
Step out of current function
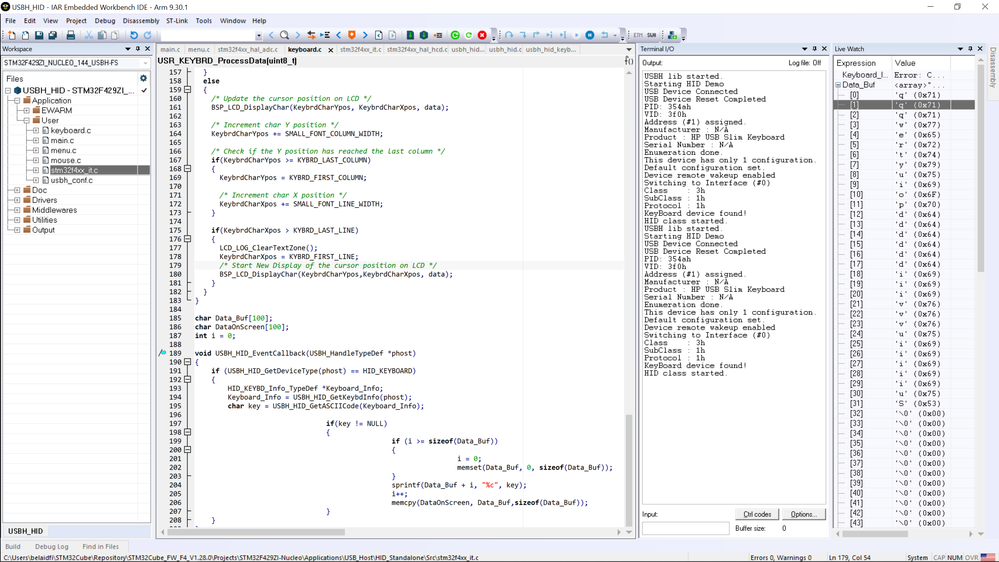click(536, 35)
